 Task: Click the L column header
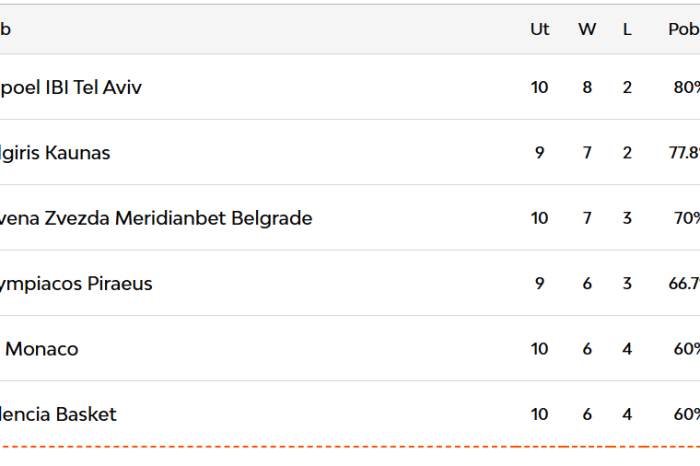(627, 29)
